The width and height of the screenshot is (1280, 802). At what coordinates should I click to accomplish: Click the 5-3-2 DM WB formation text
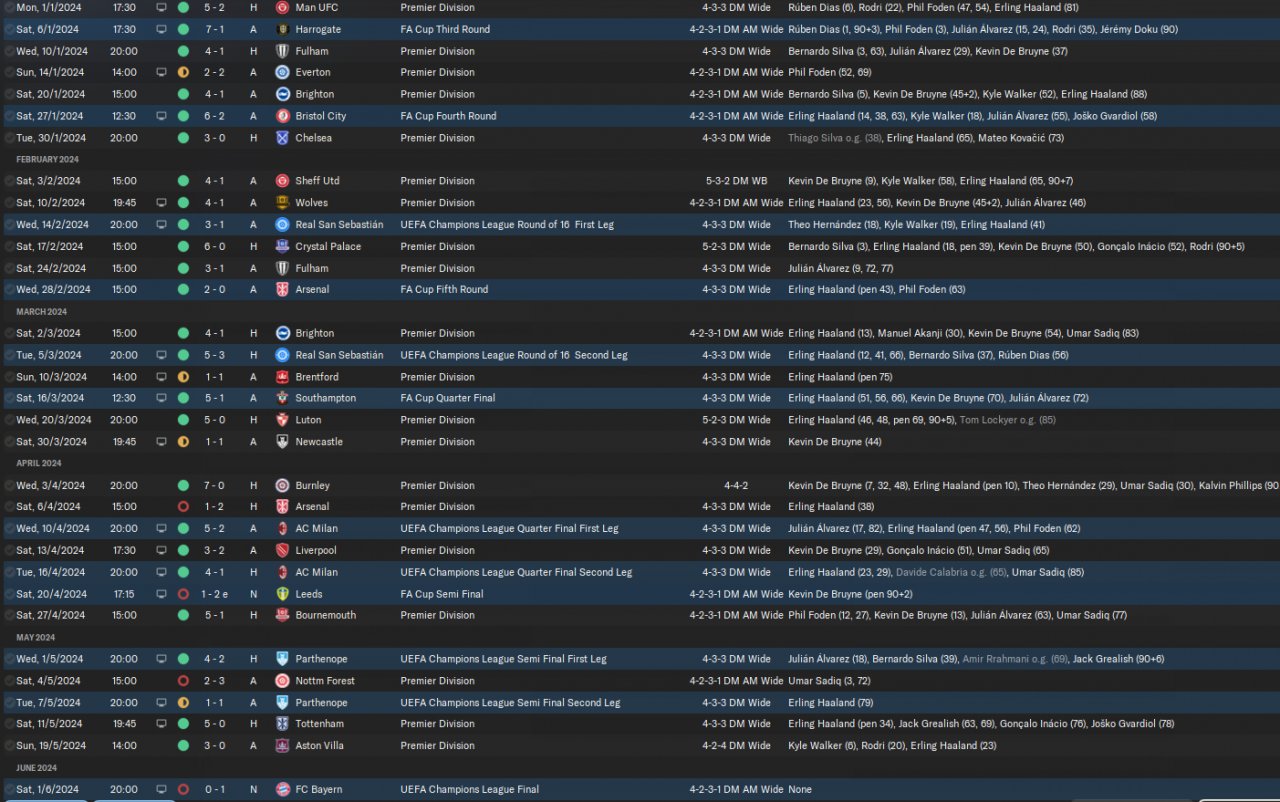tap(736, 181)
